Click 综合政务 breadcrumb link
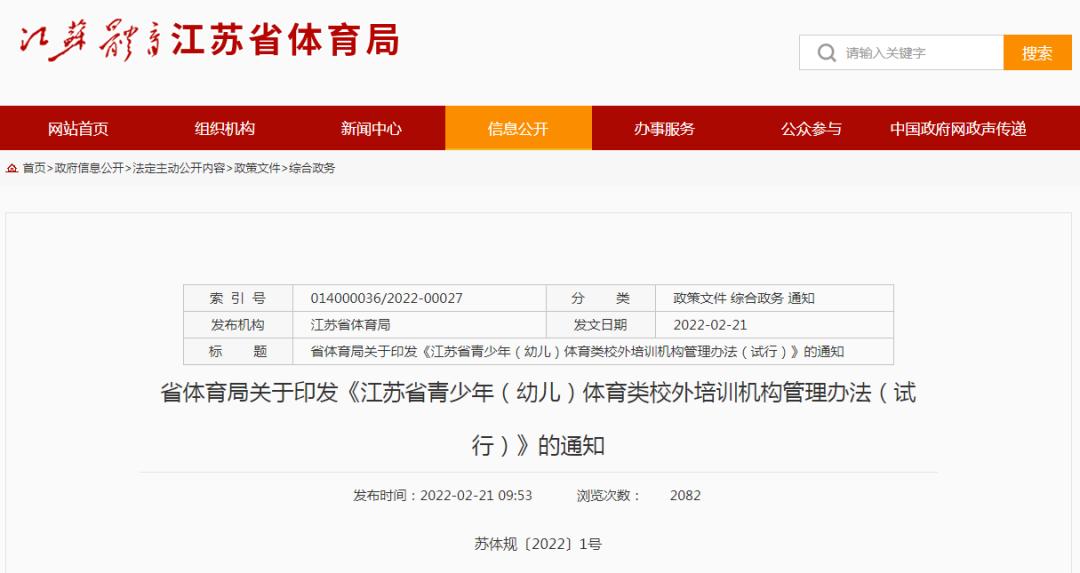 [x=312, y=168]
